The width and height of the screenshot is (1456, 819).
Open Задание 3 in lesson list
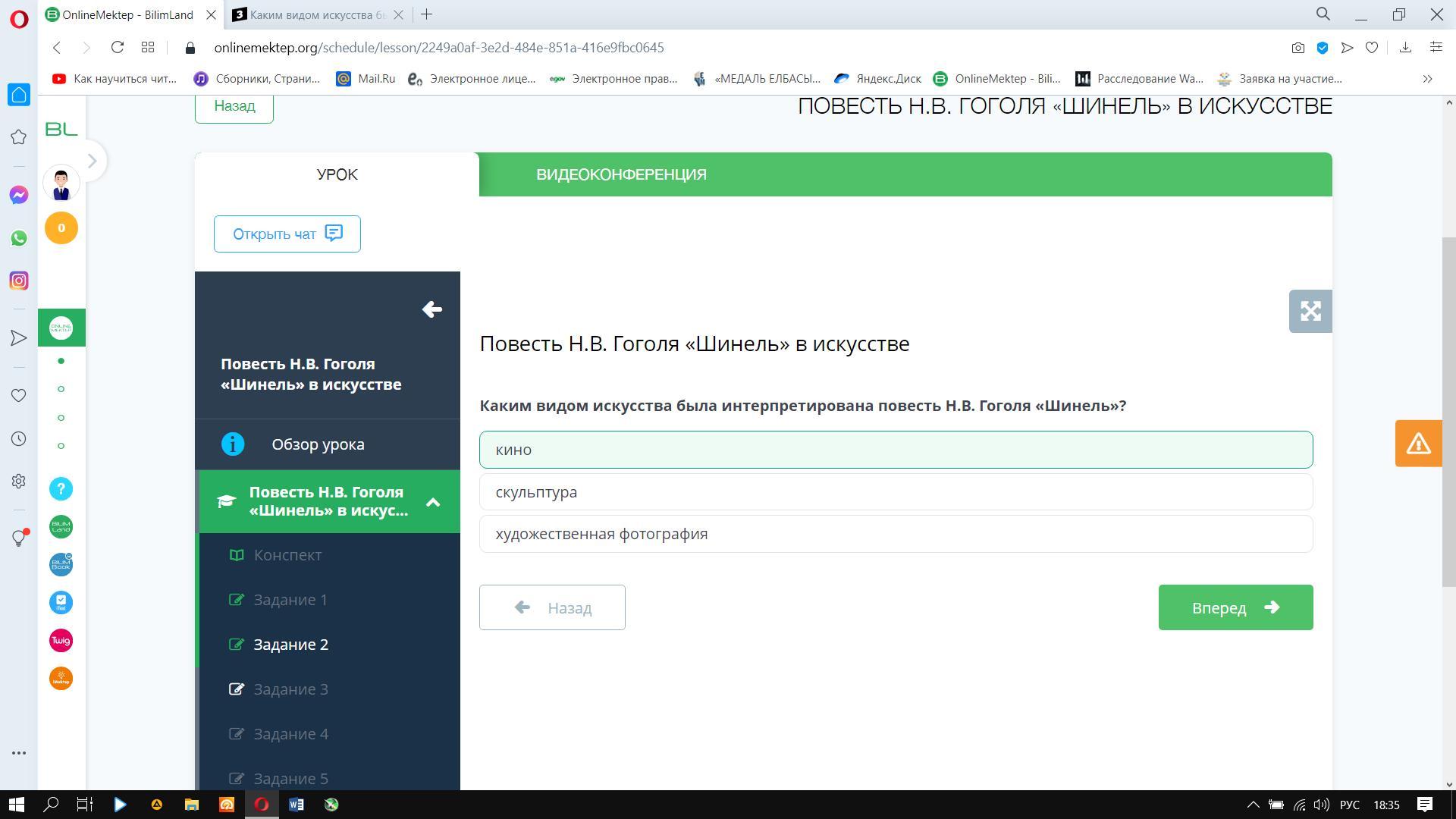click(x=290, y=689)
